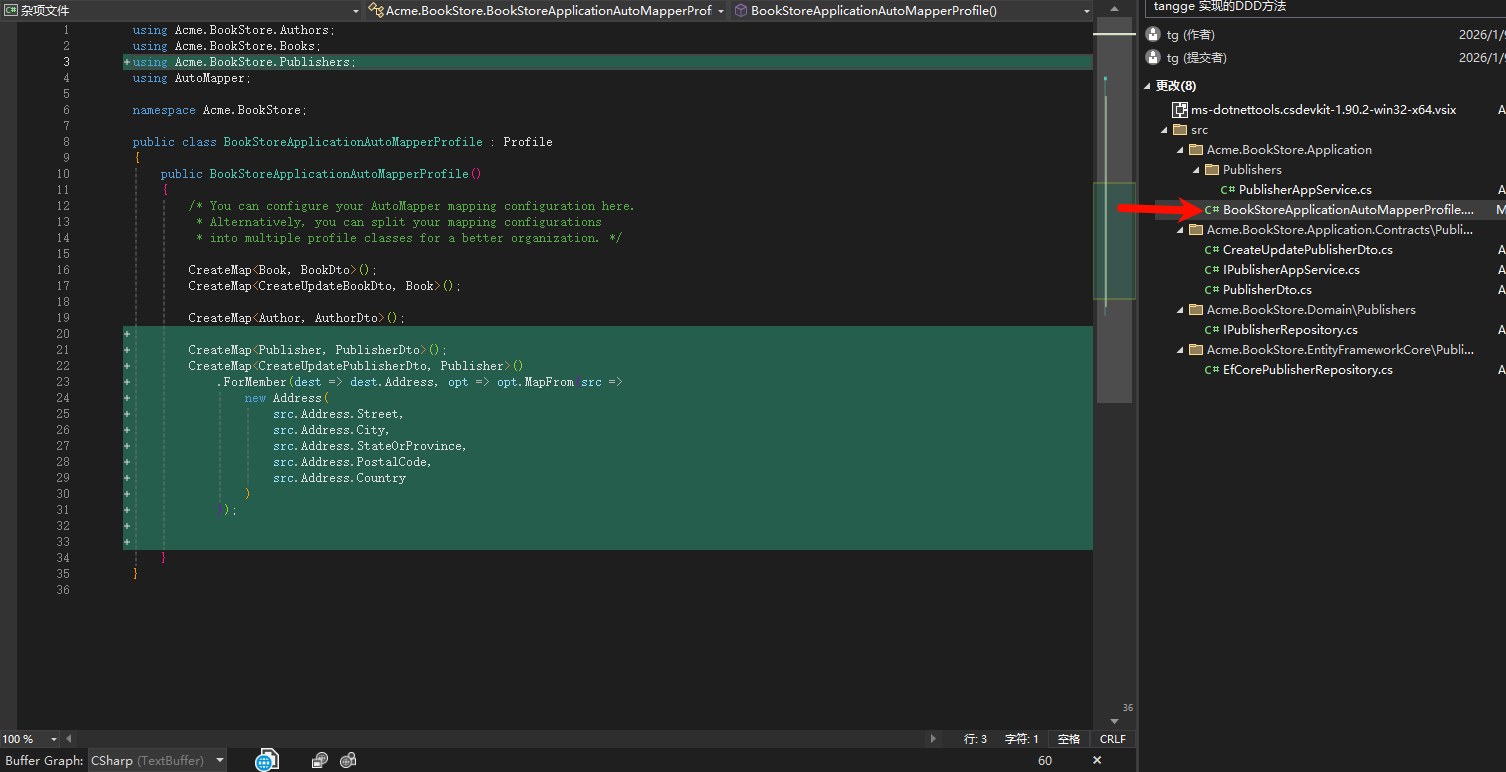
Task: Collapse the Acme.BookStore.Application.Contracts folder arrow
Action: coord(1180,230)
